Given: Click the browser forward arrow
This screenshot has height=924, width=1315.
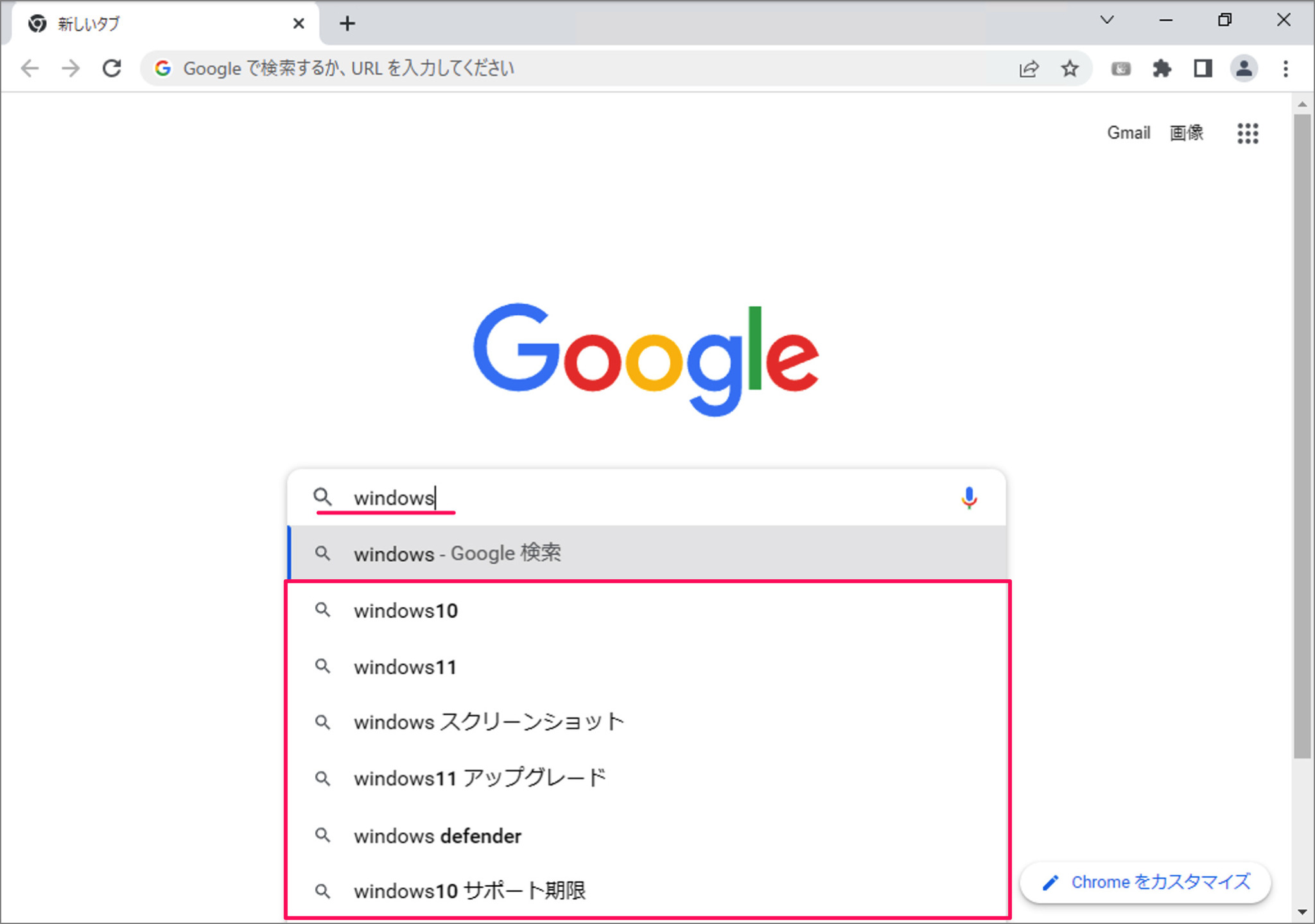Looking at the screenshot, I should point(71,68).
